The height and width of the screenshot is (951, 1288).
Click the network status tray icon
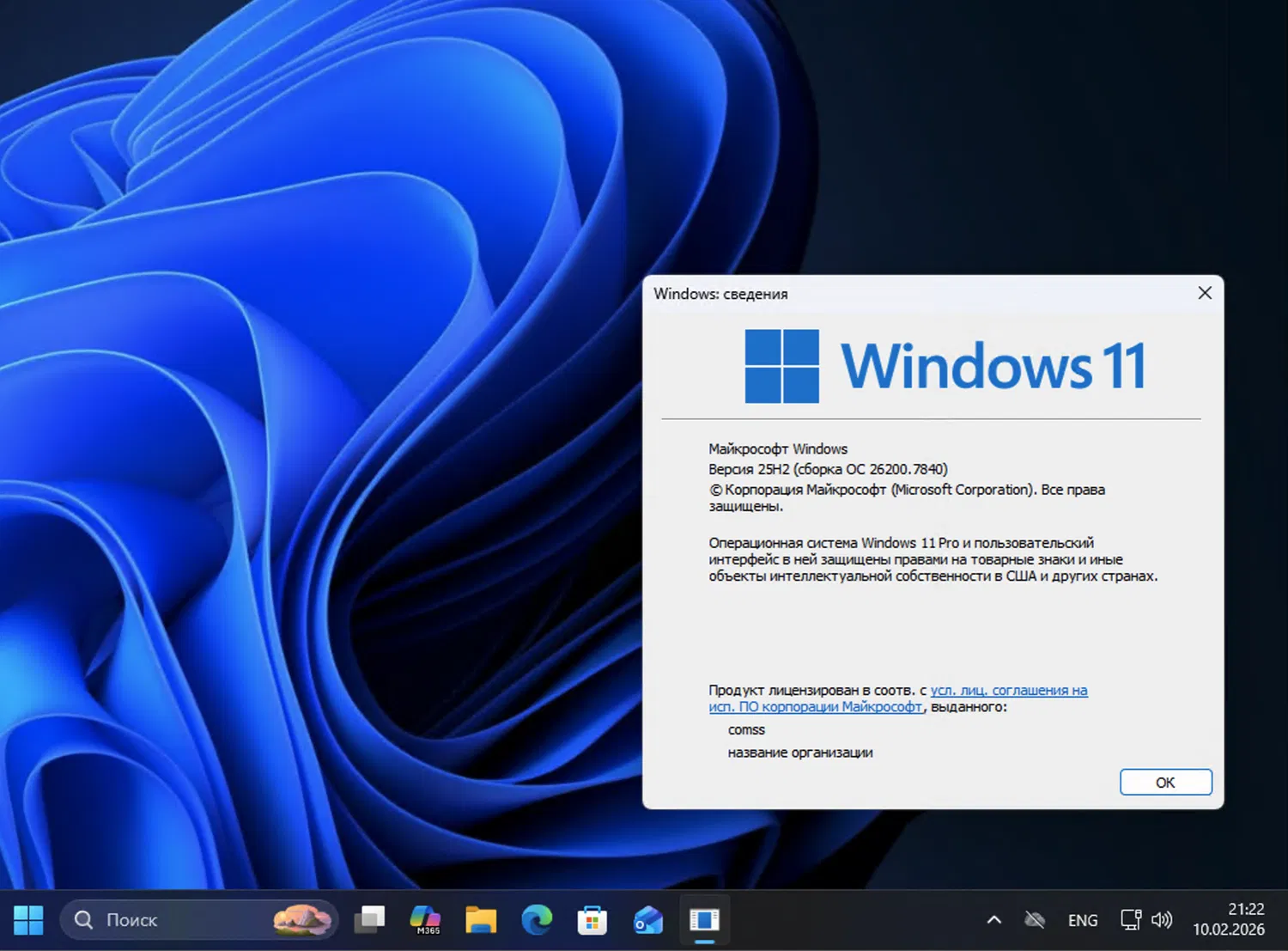coord(1034,919)
